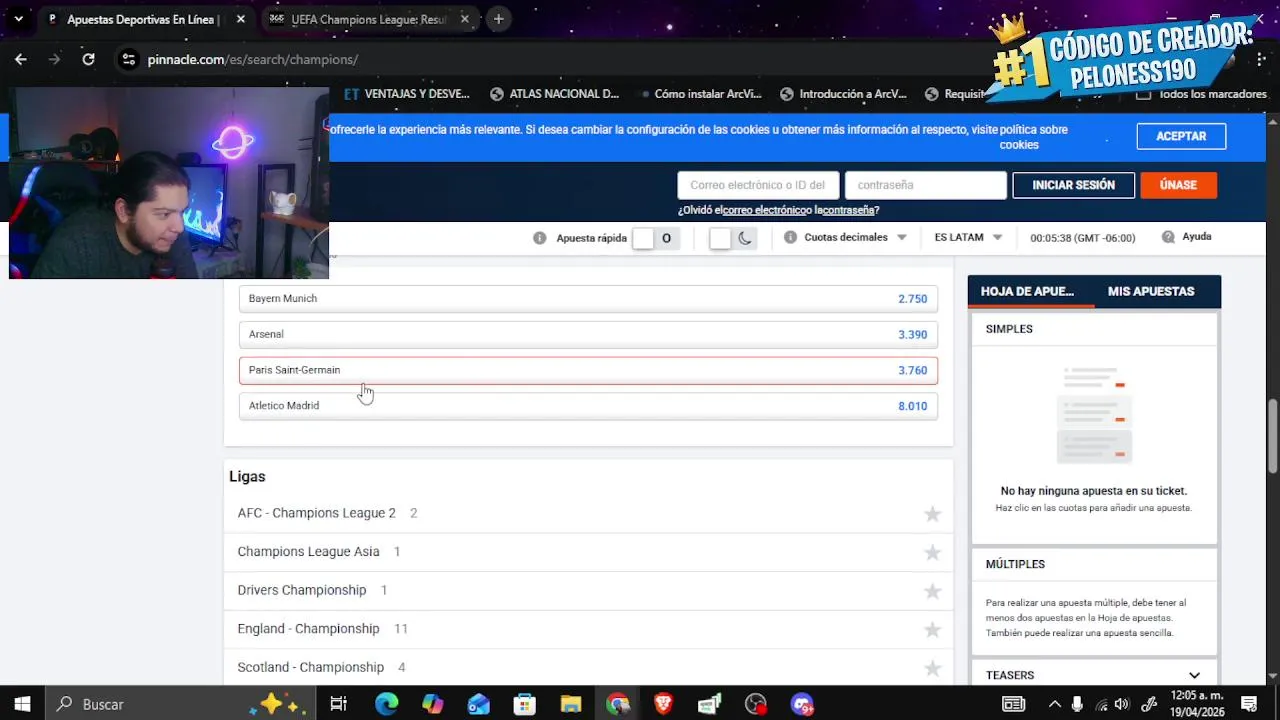Select Arsenal odds 3.390
The height and width of the screenshot is (720, 1280).
588,334
